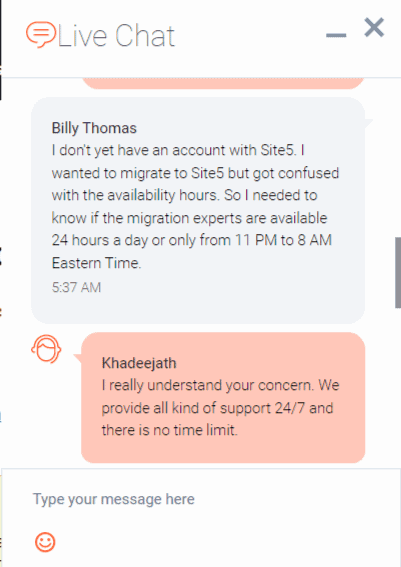Minimize the Live Chat panel

coord(336,35)
